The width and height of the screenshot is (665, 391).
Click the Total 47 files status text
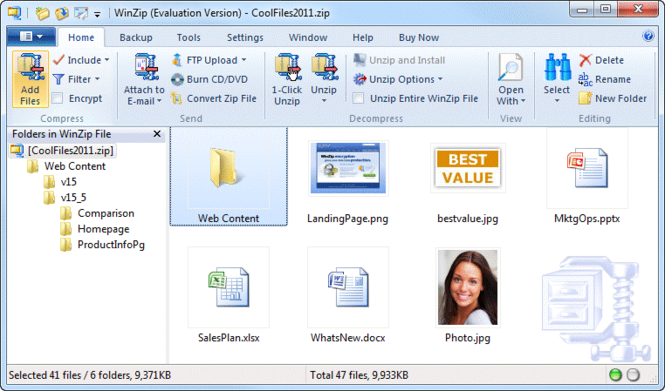click(359, 375)
